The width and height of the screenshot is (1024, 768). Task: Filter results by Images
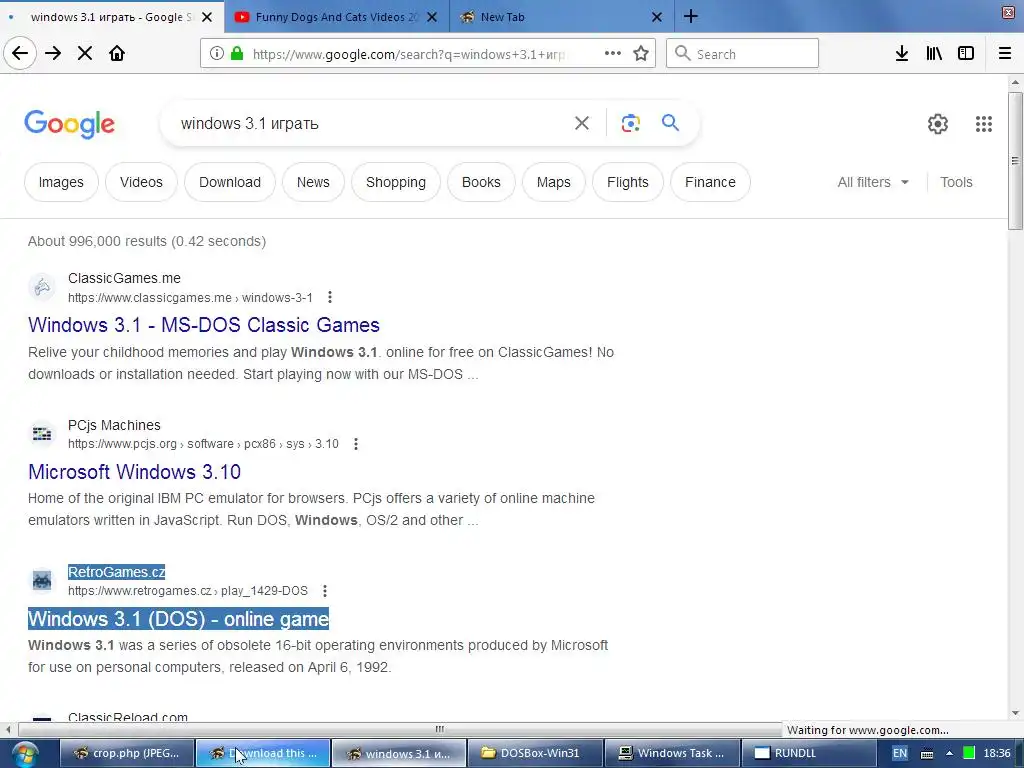[61, 182]
